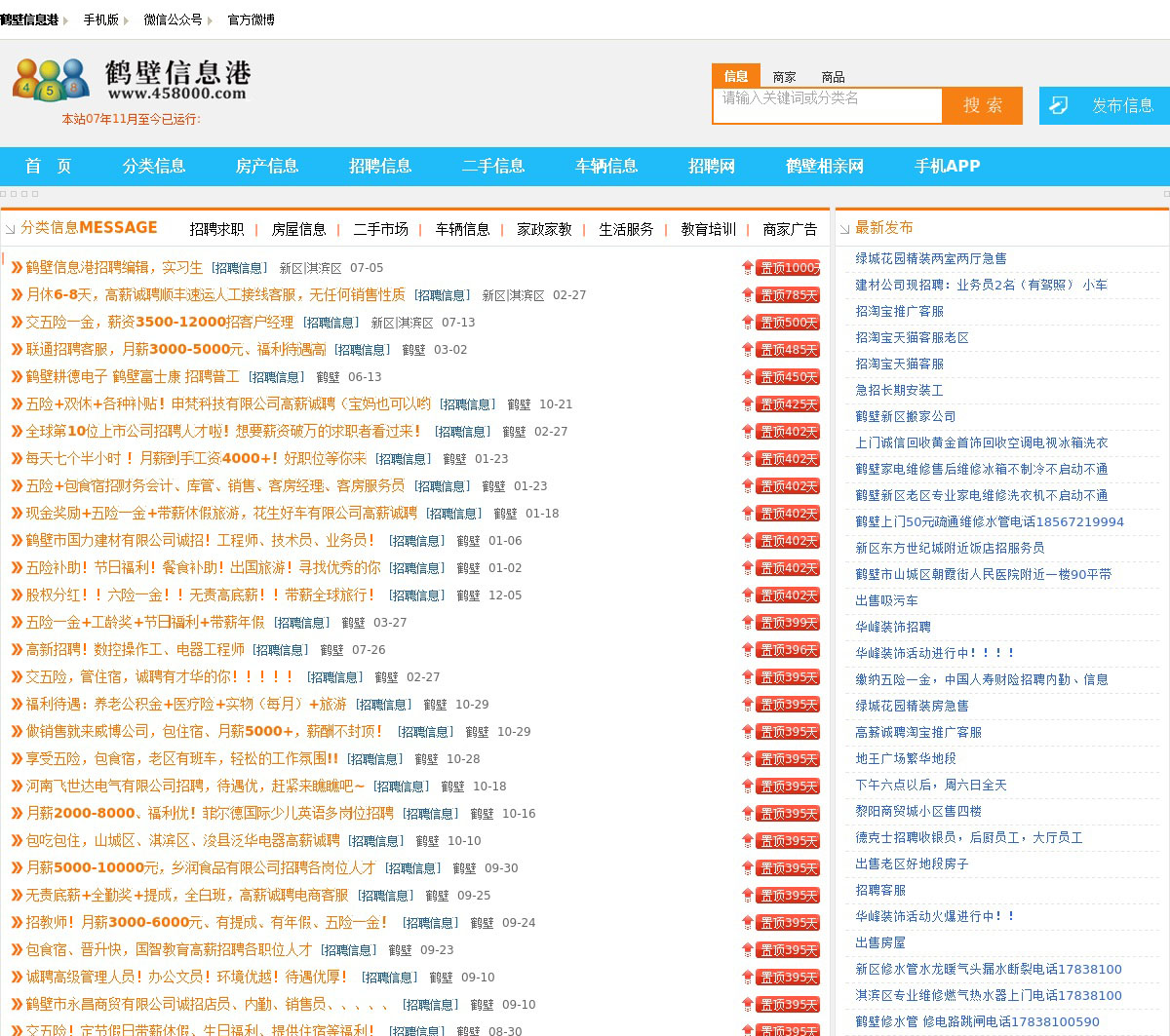Switch to the 商家 search tab
This screenshot has height=1036, width=1170.
point(784,77)
